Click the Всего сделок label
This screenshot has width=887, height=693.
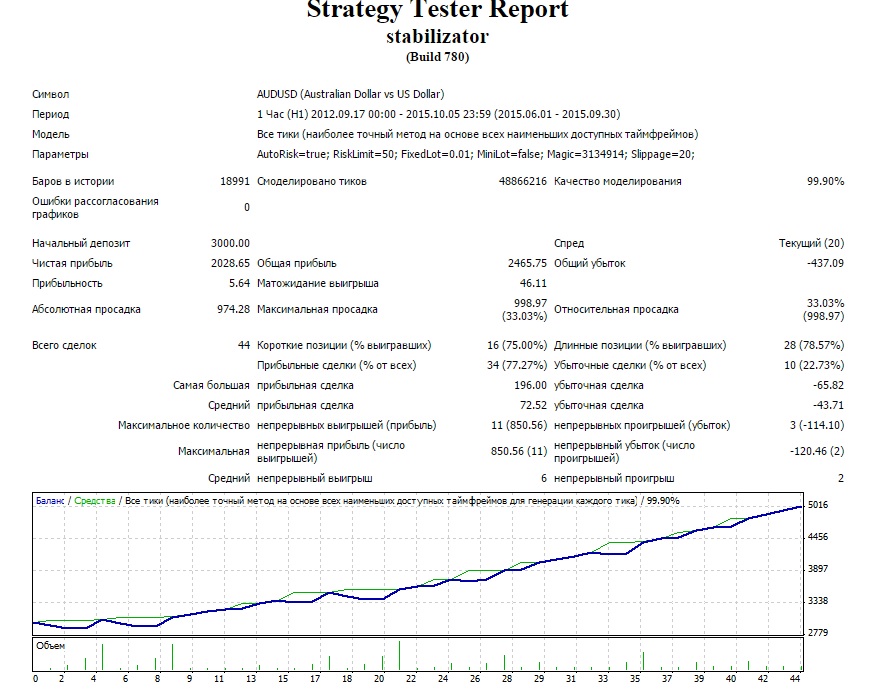(64, 346)
